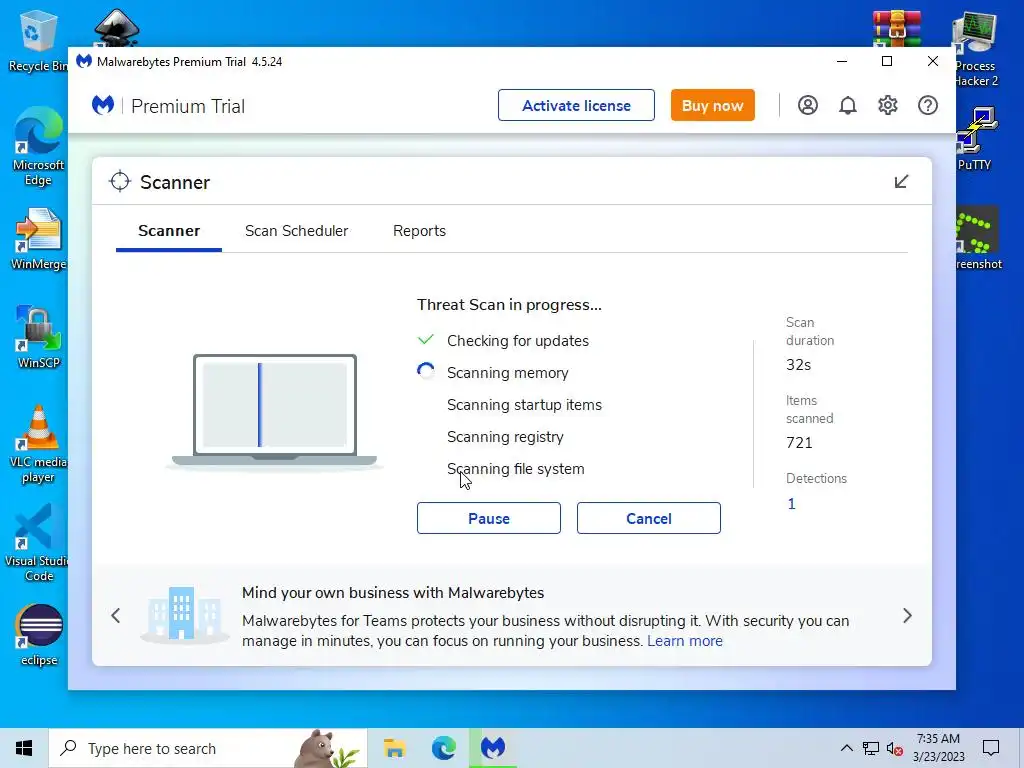Pause the threat scan
This screenshot has height=768, width=1024.
pyautogui.click(x=488, y=518)
